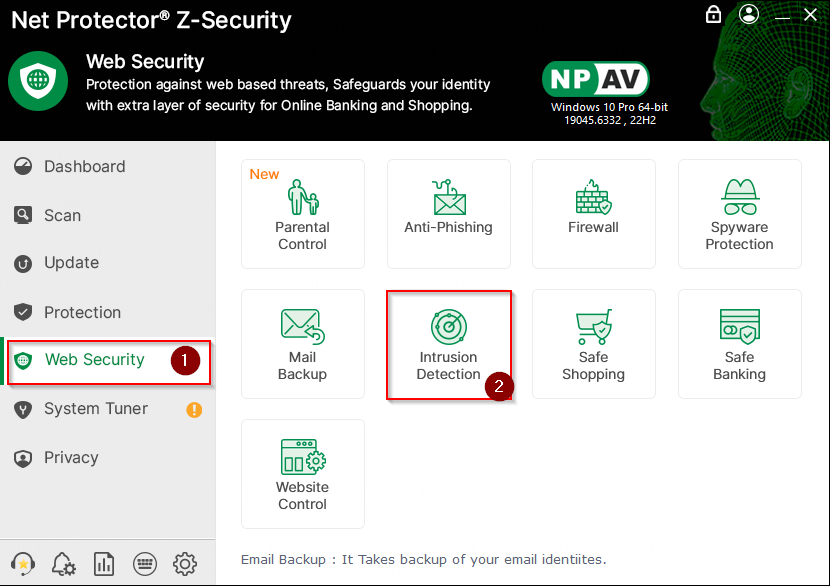Viewport: 830px width, 586px height.
Task: Launch the virtual keyboard icon
Action: 144,564
